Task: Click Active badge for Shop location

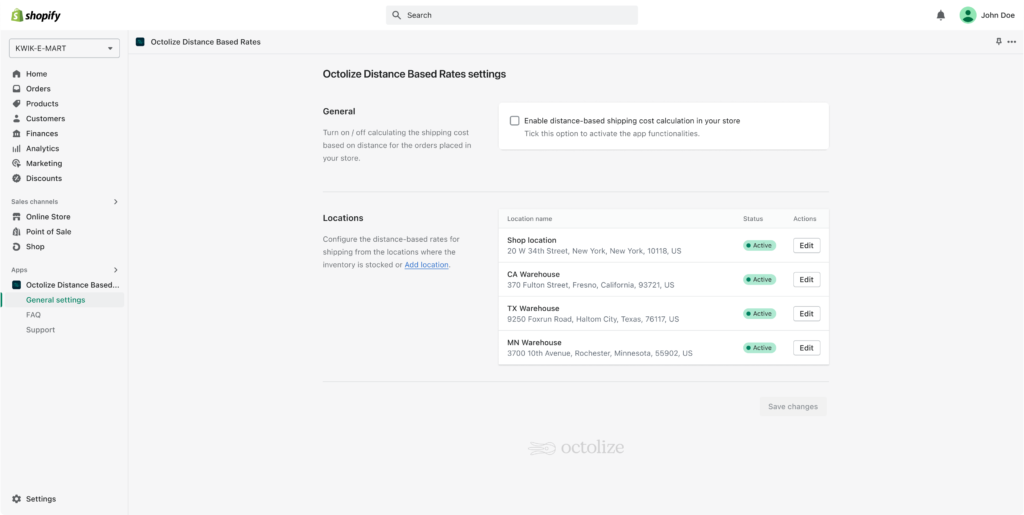Action: pyautogui.click(x=760, y=245)
